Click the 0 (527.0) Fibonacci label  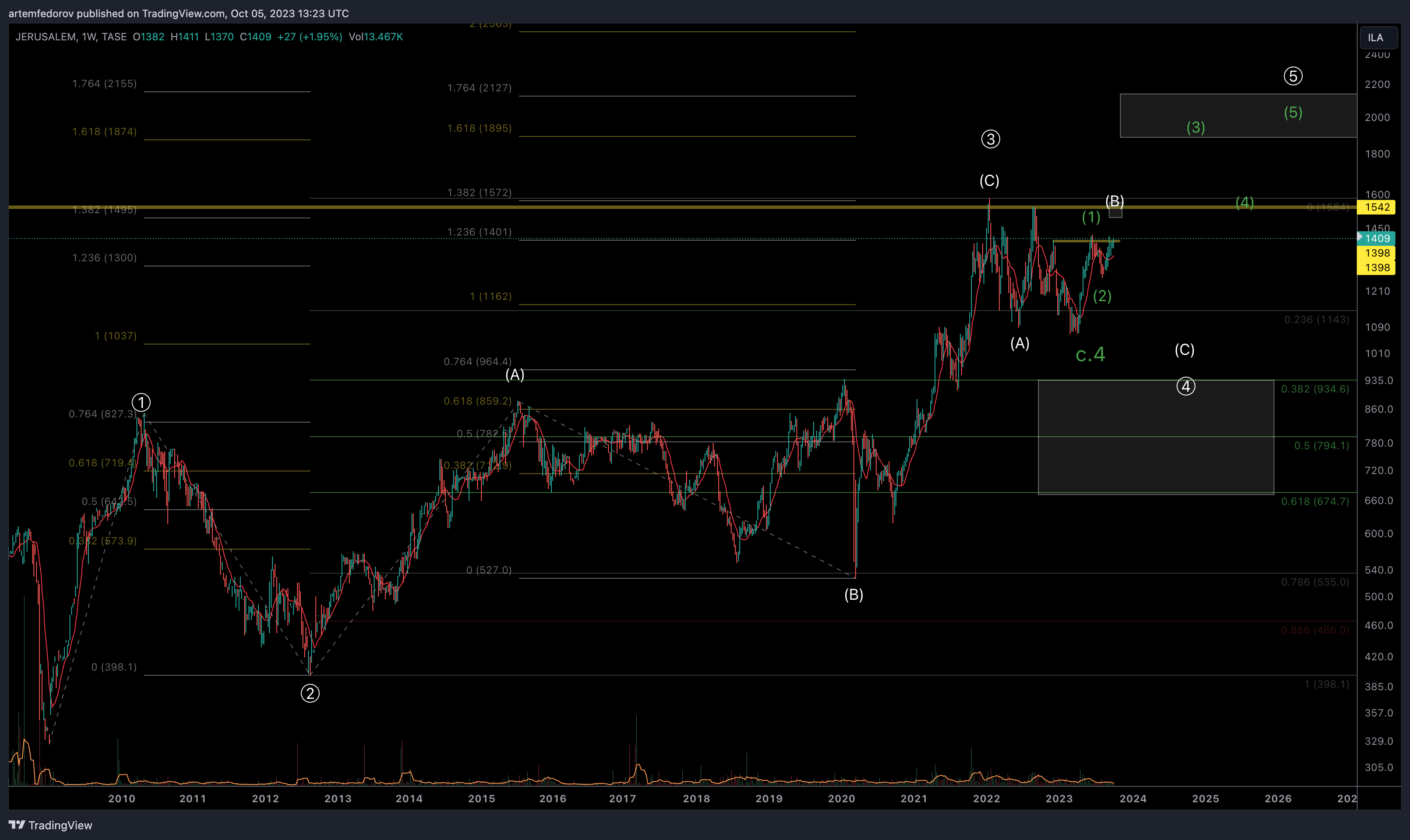[488, 570]
